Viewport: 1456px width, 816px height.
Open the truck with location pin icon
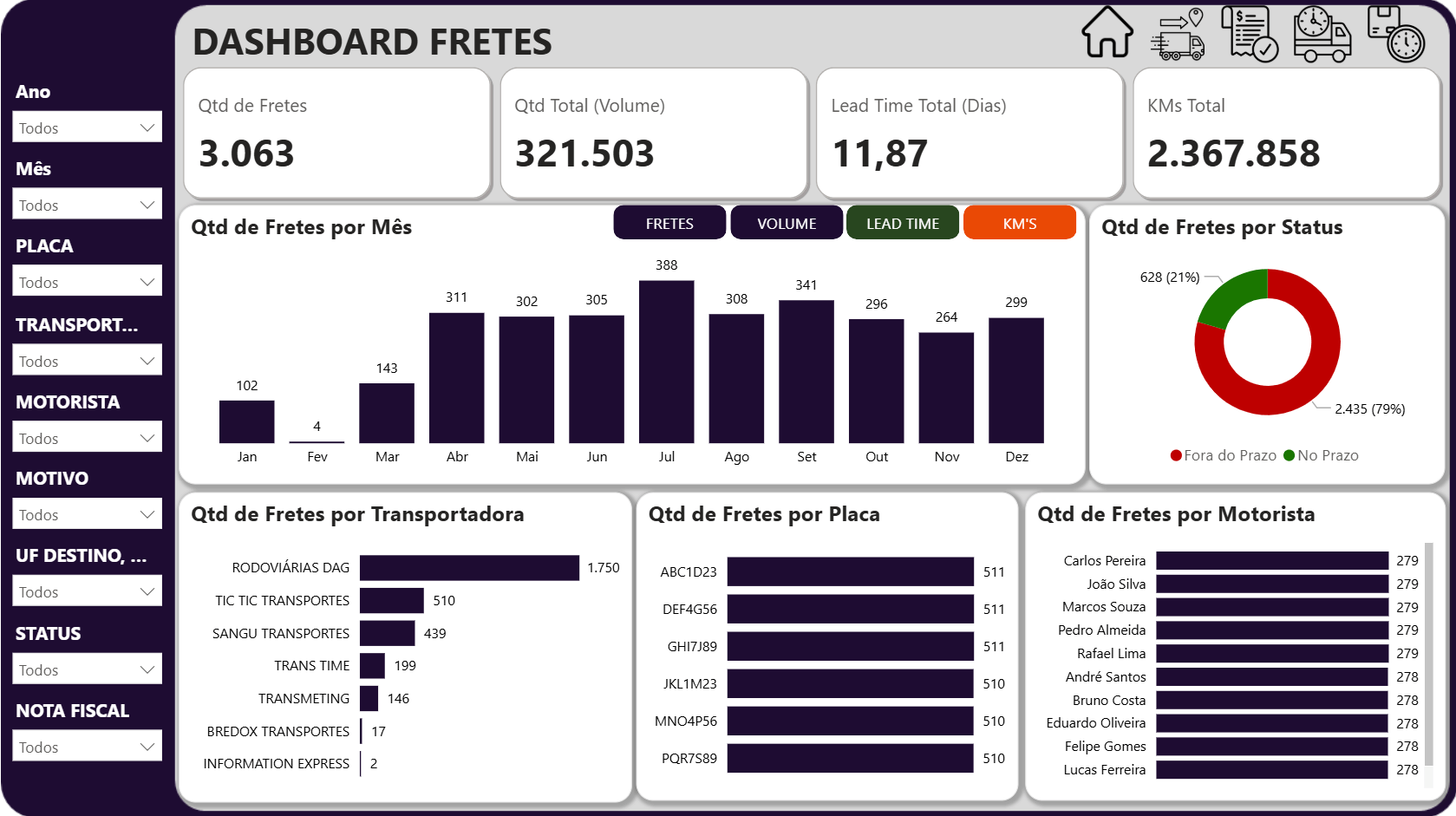(x=1178, y=35)
